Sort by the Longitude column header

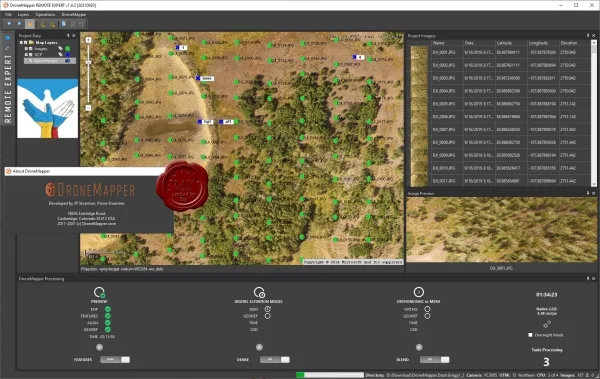tap(543, 43)
